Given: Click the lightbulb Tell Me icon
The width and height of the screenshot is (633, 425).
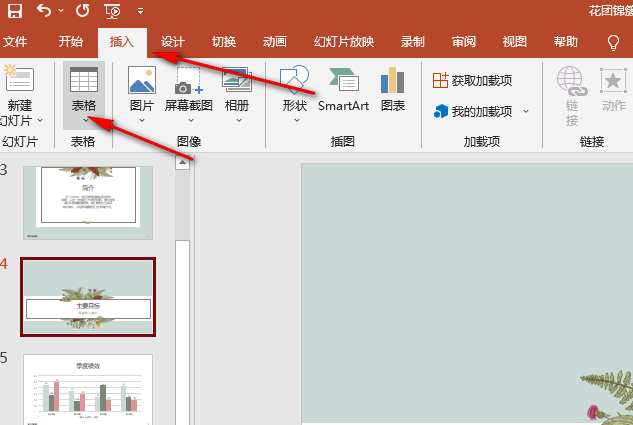Looking at the screenshot, I should [x=614, y=42].
